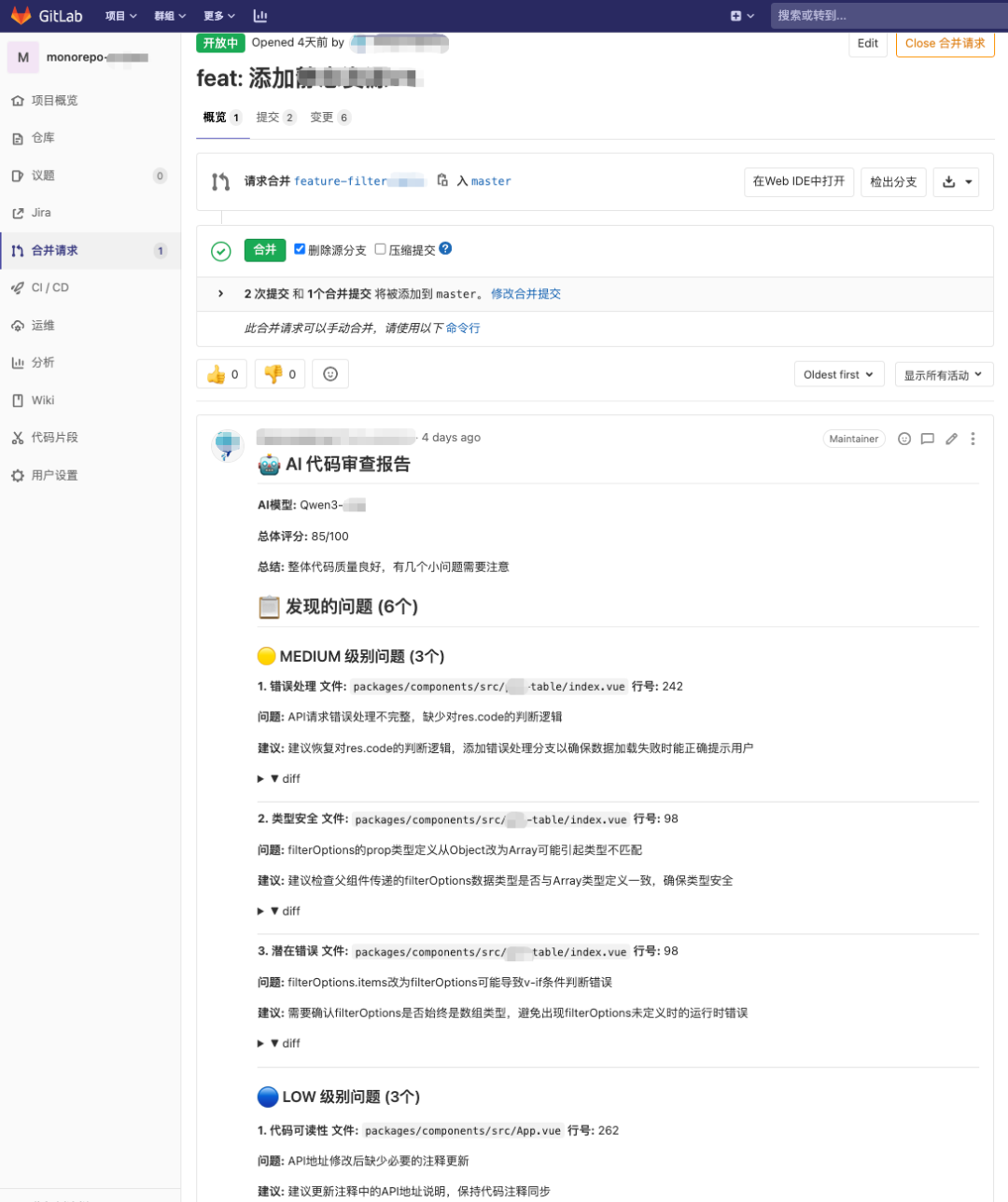Click the green 合并 button
The height and width of the screenshot is (1202, 1008).
(x=264, y=249)
